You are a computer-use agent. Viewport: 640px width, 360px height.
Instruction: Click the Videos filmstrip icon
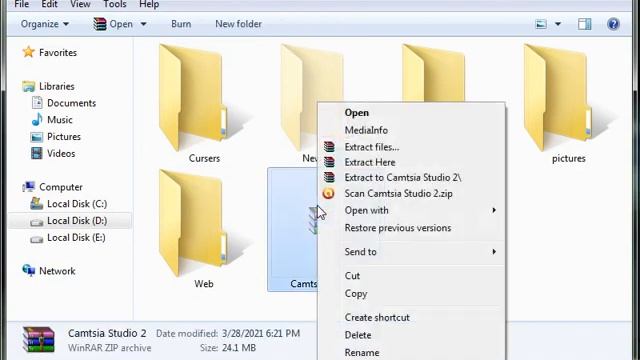37,153
